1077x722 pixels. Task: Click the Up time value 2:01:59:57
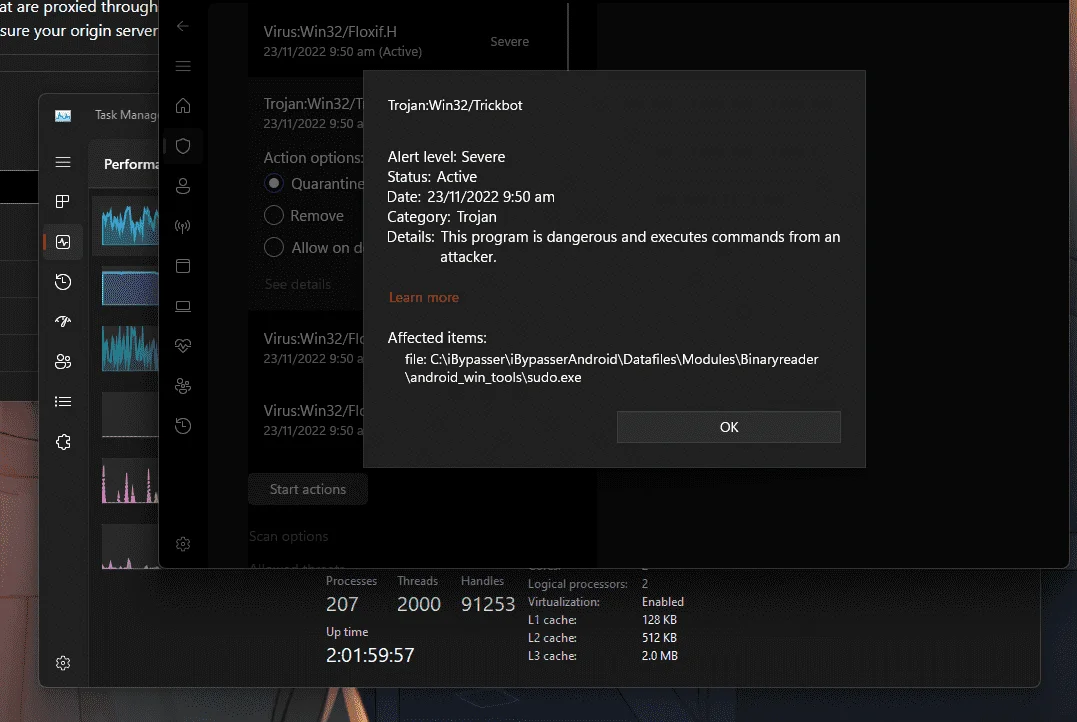click(370, 655)
